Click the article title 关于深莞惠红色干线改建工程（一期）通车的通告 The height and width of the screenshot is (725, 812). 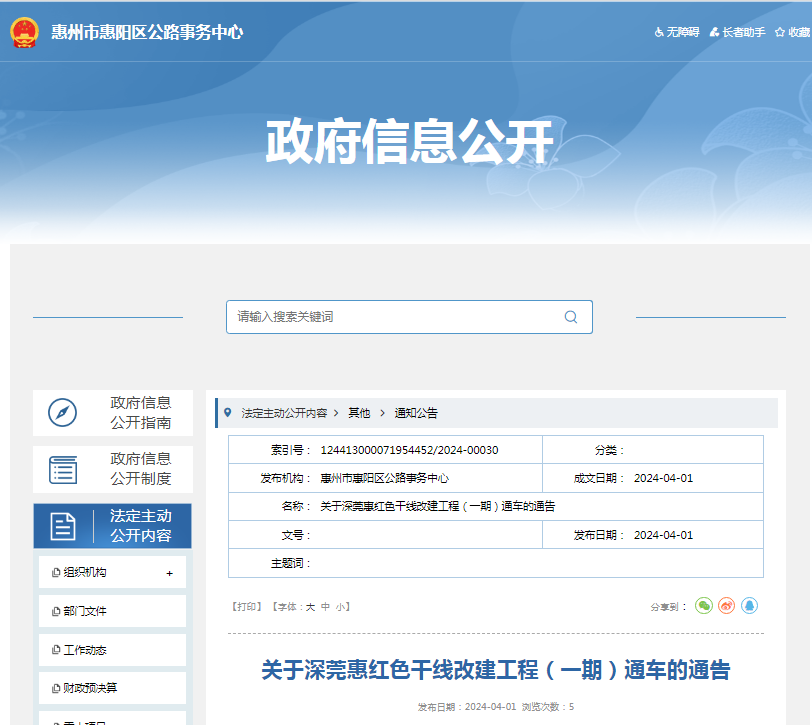(x=496, y=670)
